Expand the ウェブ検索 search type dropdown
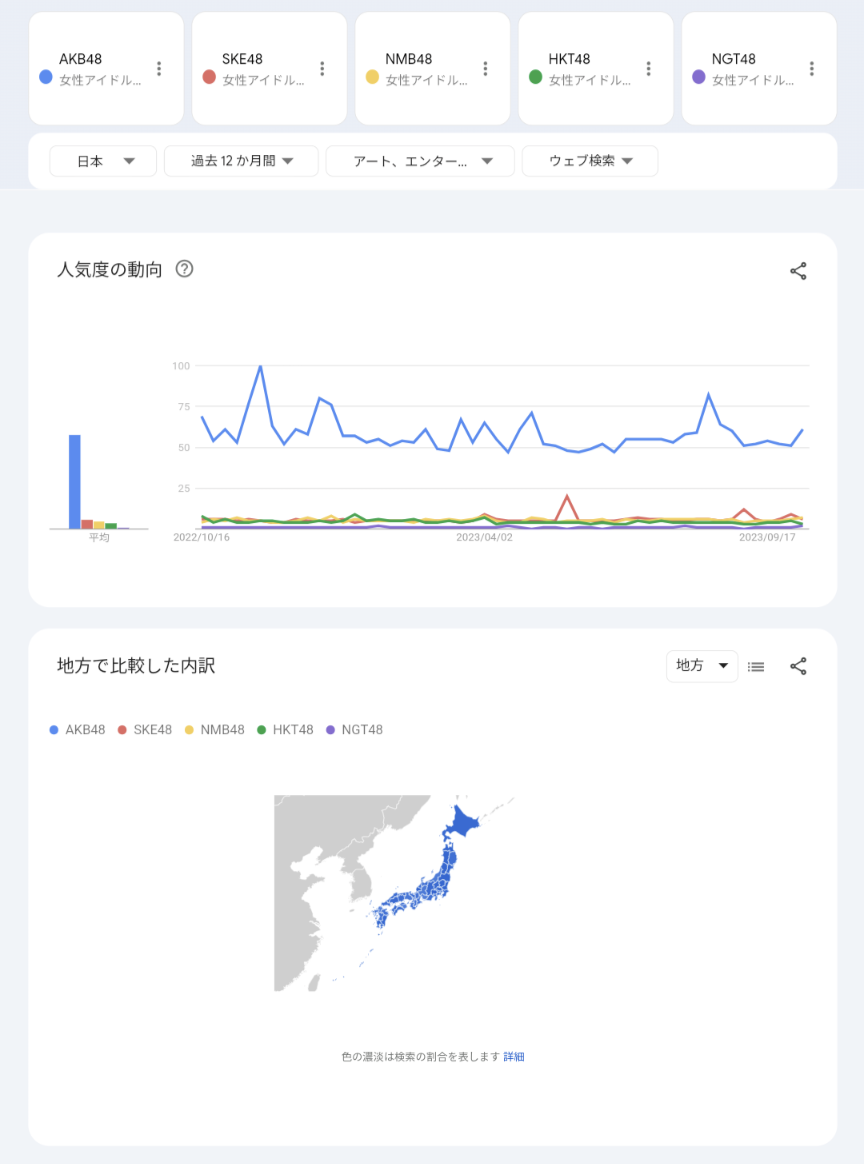Image resolution: width=864 pixels, height=1164 pixels. (590, 161)
